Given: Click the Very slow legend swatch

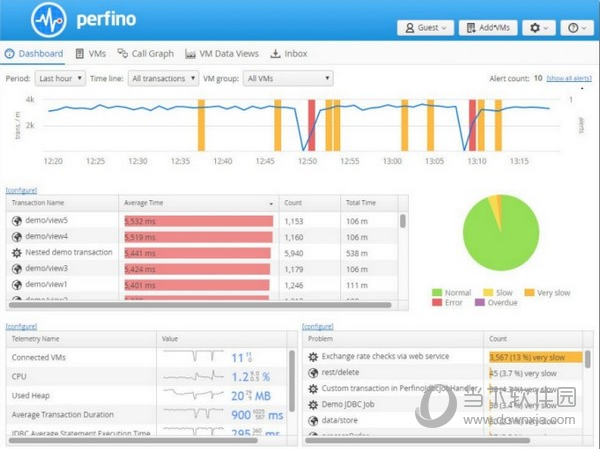Looking at the screenshot, I should 529,293.
